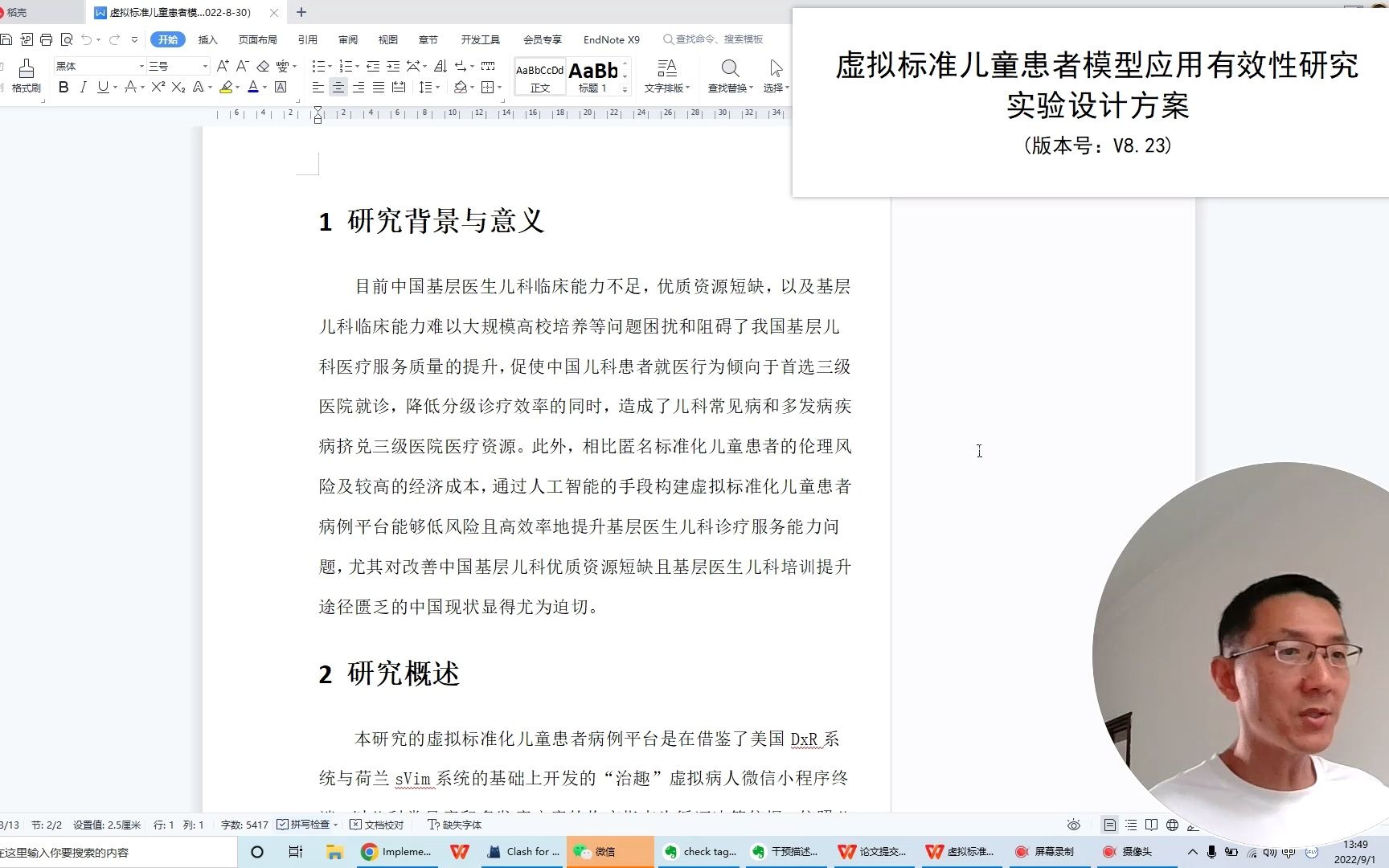
Task: Click the print preview icon
Action: click(67, 39)
